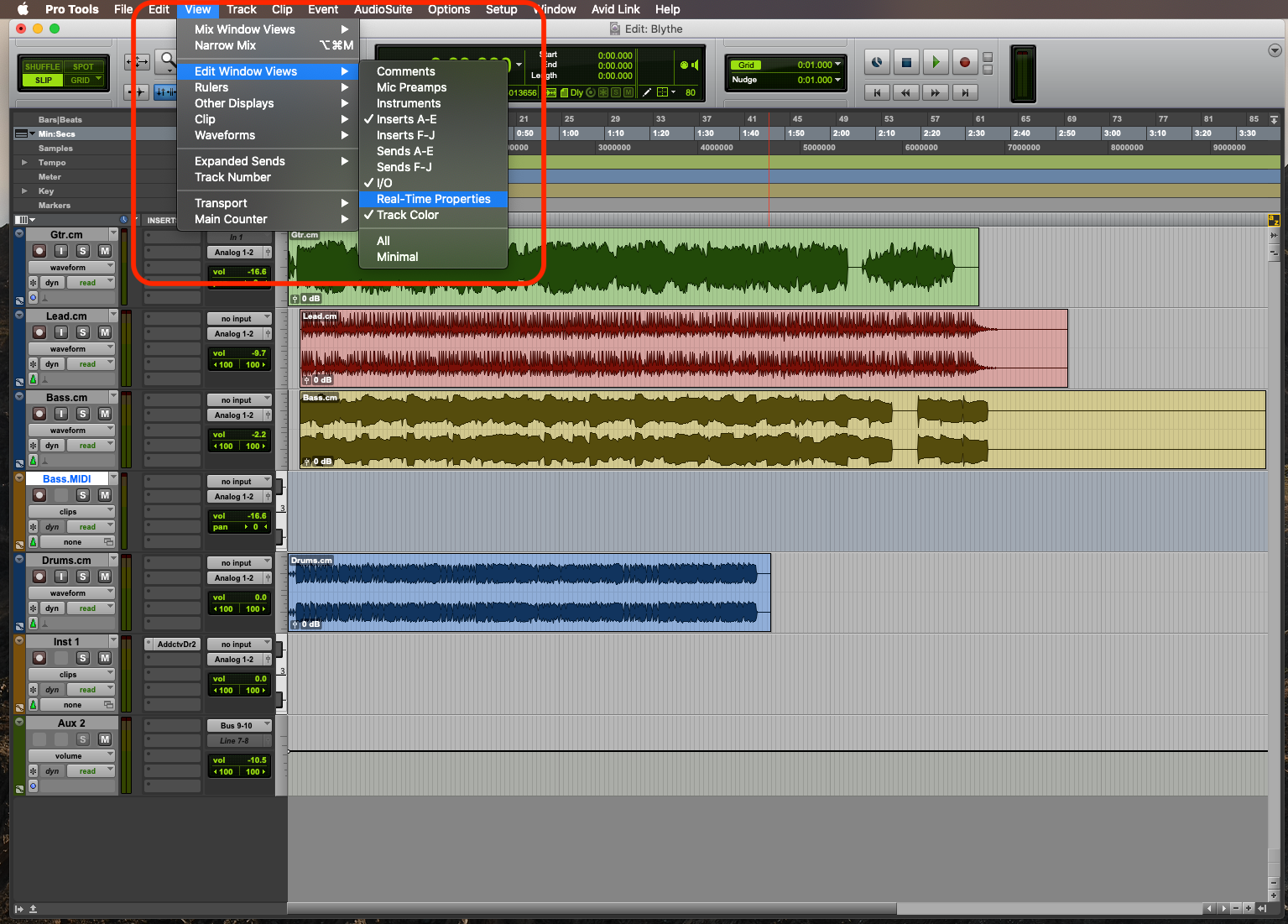1288x924 pixels.
Task: Open the Track menu in menu bar
Action: (242, 9)
